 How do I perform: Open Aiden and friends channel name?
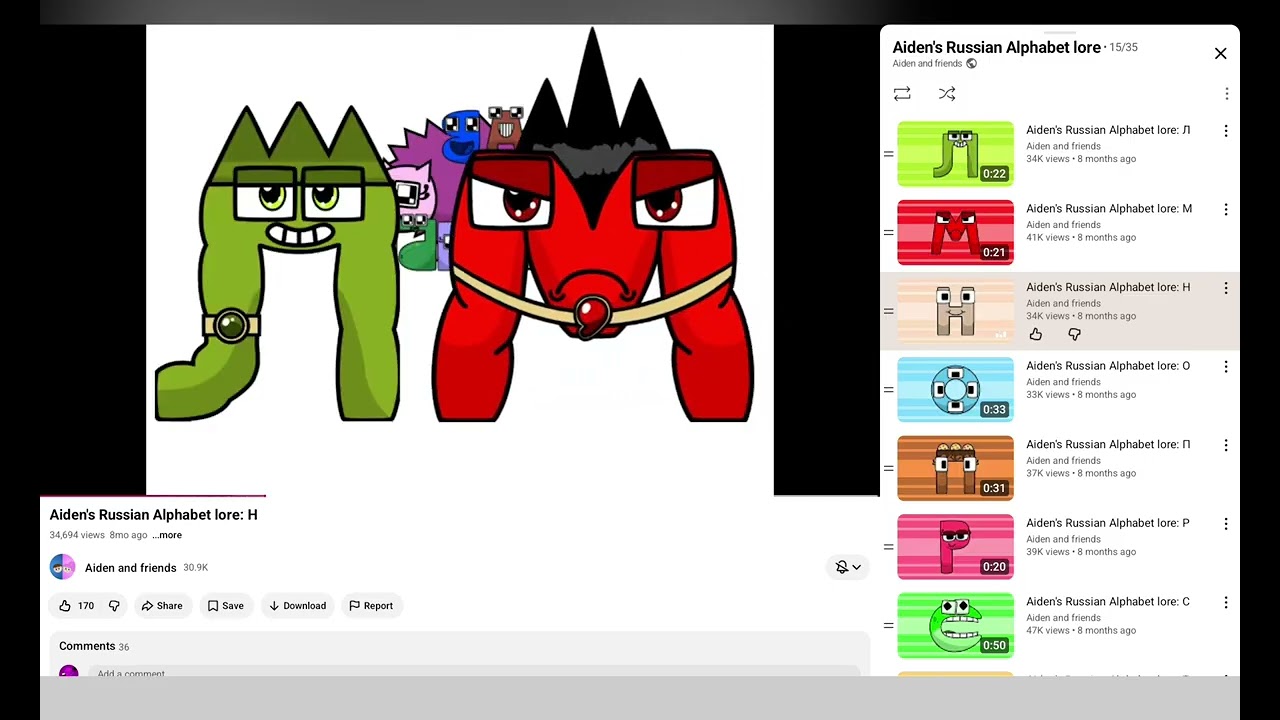point(130,568)
